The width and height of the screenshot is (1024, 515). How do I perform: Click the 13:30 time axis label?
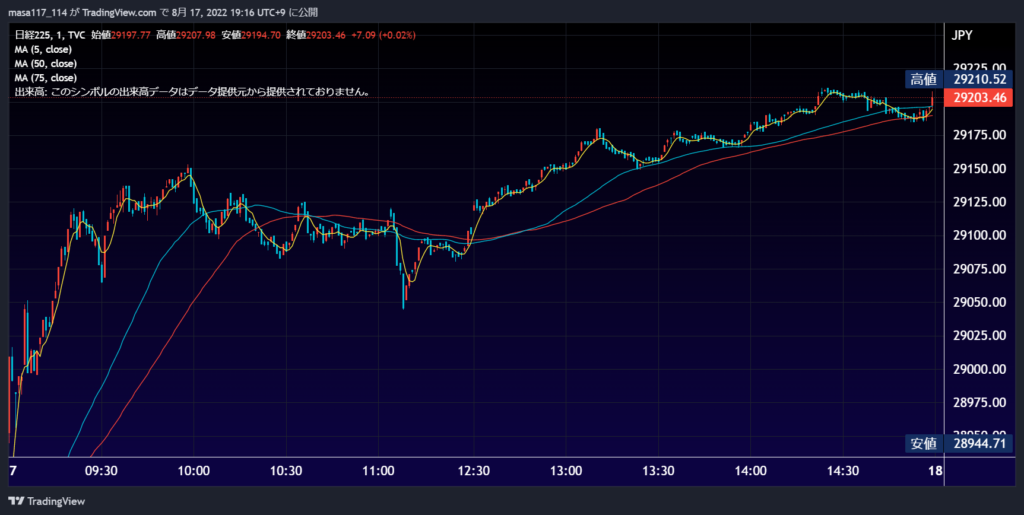click(x=658, y=471)
